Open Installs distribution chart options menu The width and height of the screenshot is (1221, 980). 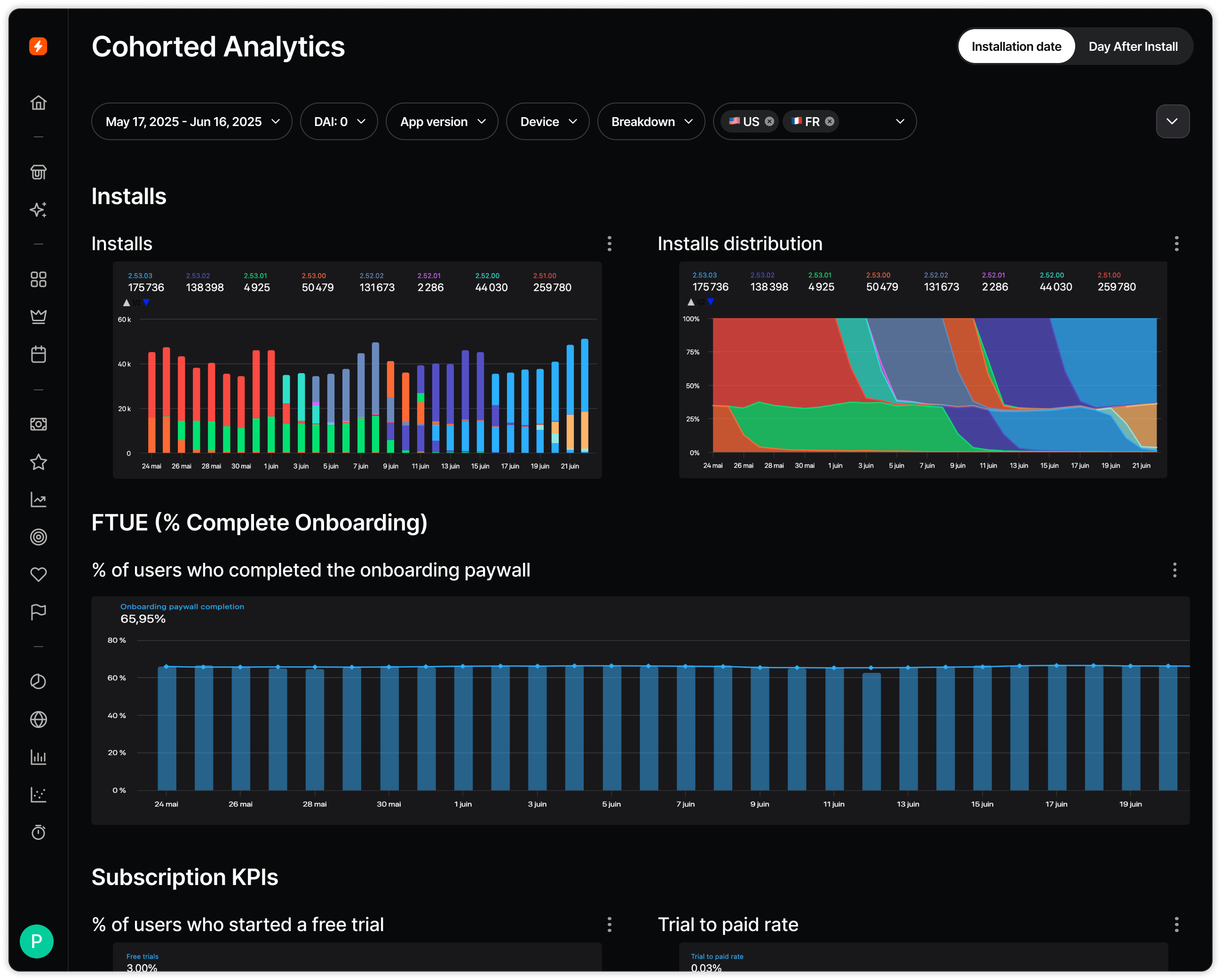(1176, 244)
